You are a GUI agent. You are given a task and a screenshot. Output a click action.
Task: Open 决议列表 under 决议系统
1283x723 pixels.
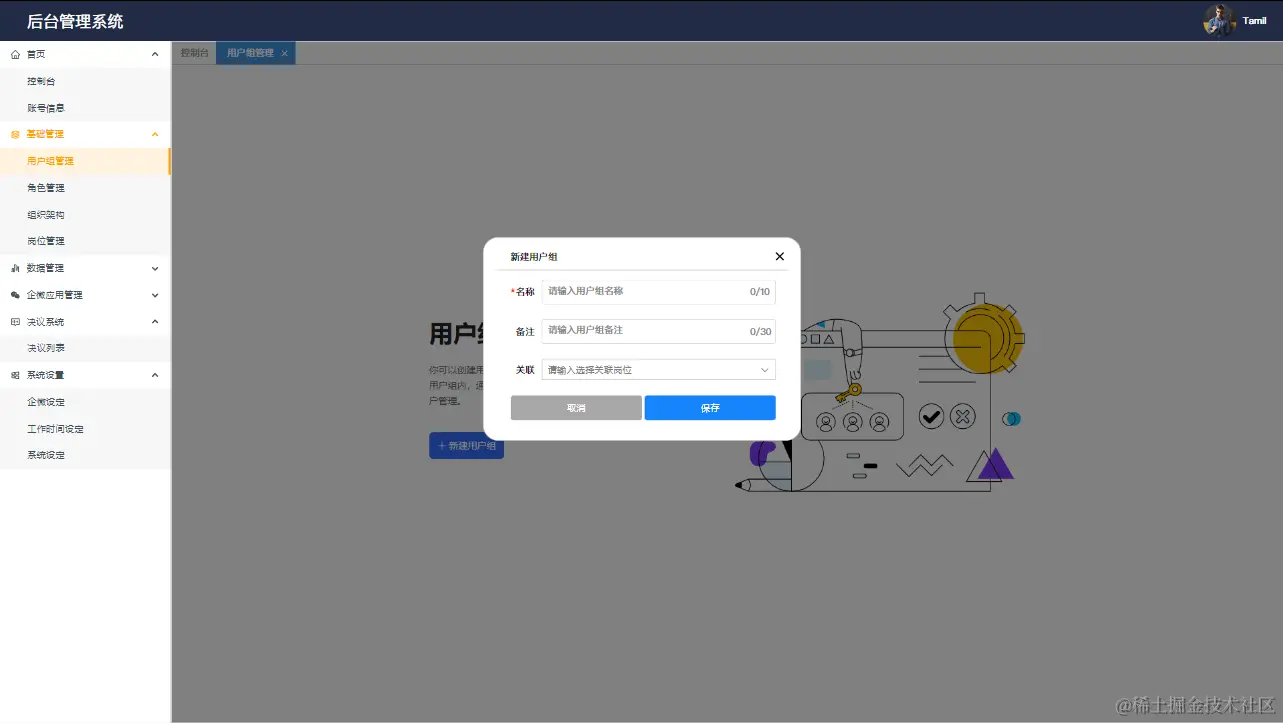[85, 348]
